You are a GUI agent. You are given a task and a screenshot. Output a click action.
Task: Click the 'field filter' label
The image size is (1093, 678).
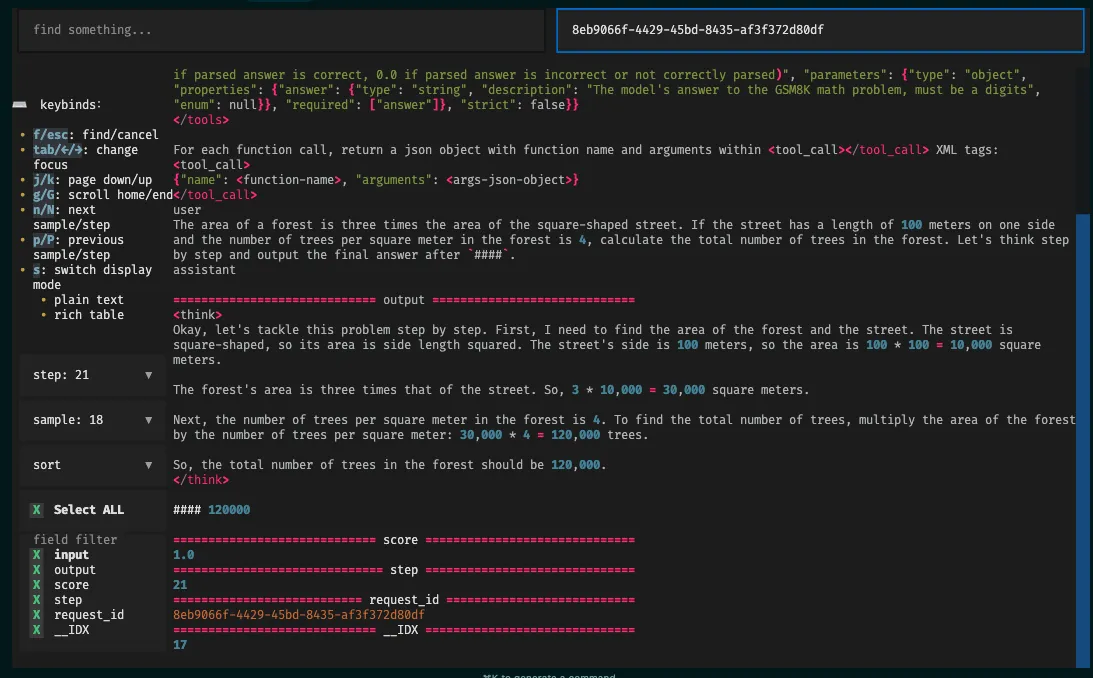pos(75,539)
